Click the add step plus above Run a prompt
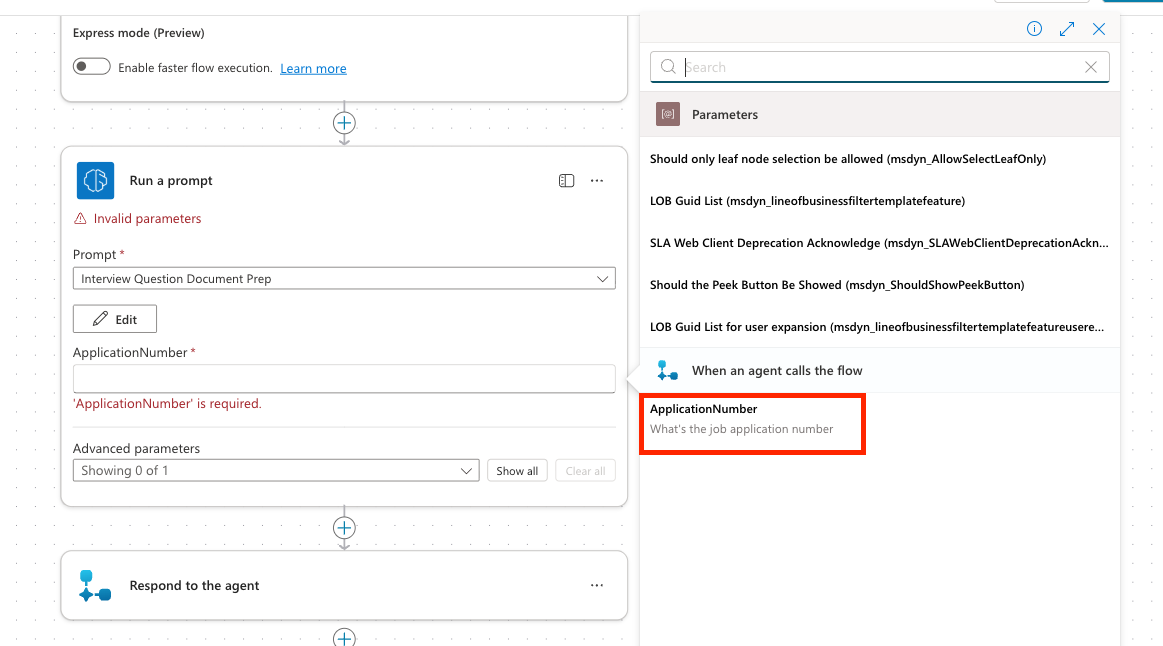This screenshot has width=1163, height=646. point(344,123)
